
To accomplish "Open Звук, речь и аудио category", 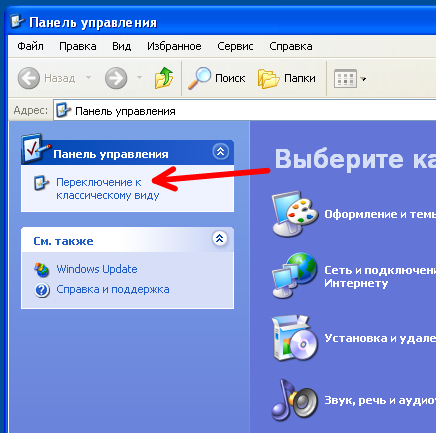I will click(380, 400).
